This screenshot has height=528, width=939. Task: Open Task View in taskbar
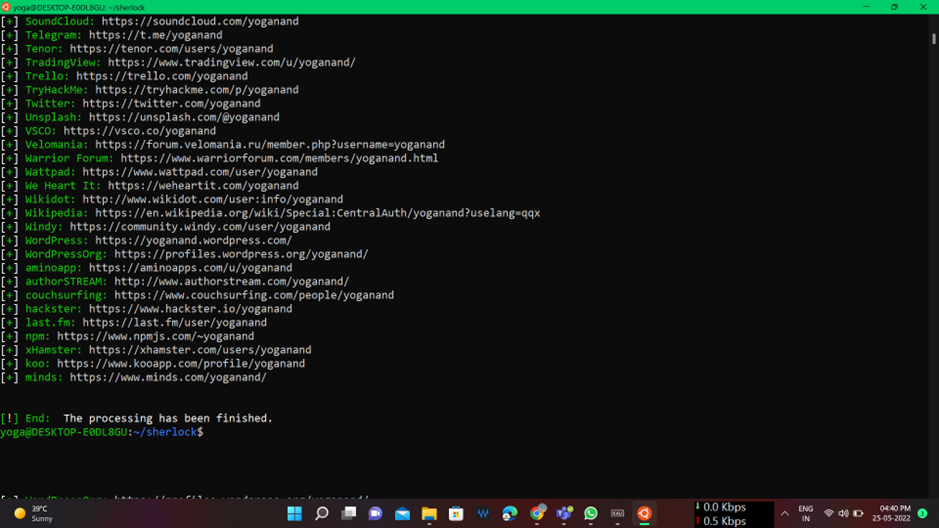(x=349, y=514)
